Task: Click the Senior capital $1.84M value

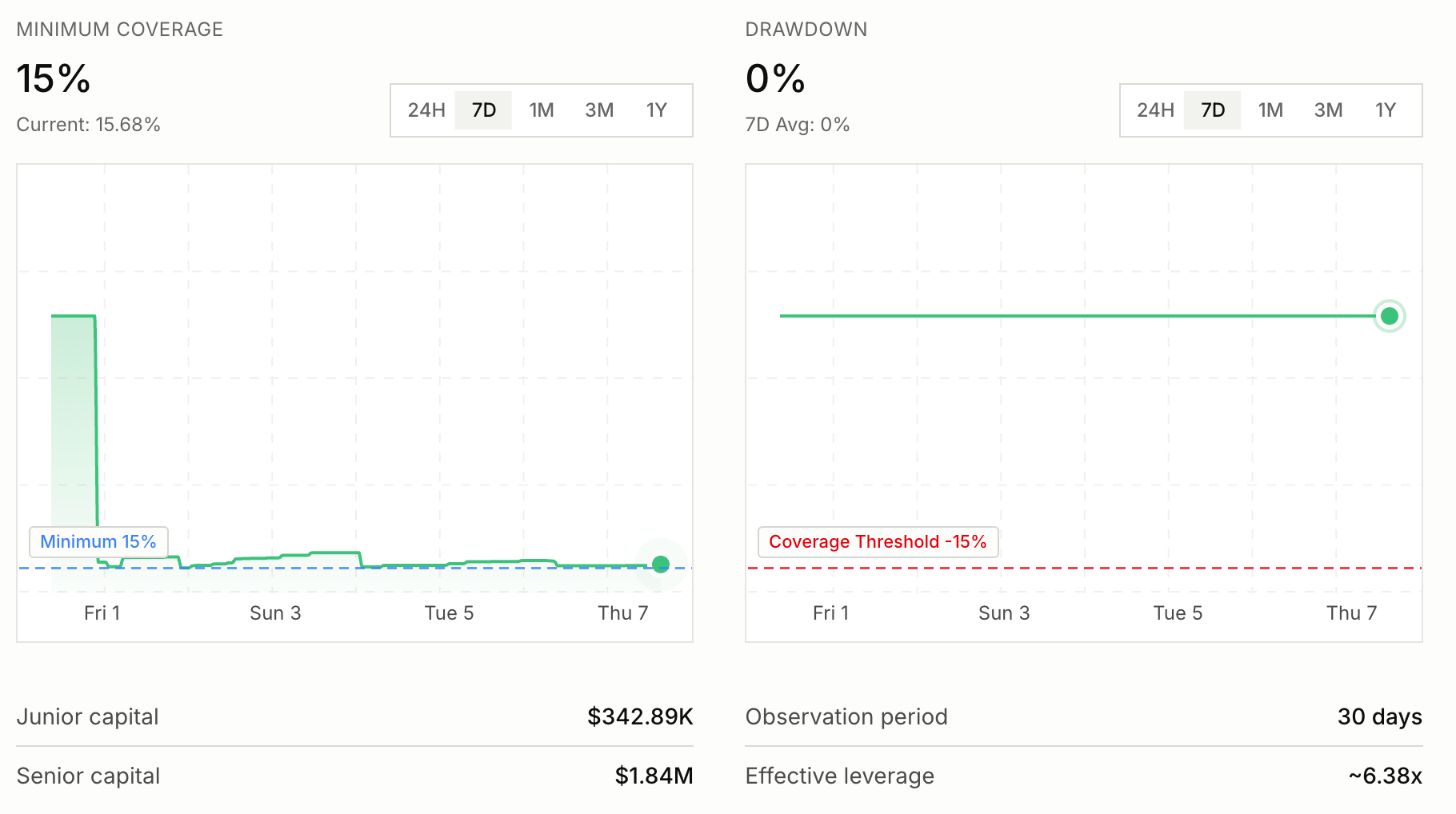Action: click(654, 776)
